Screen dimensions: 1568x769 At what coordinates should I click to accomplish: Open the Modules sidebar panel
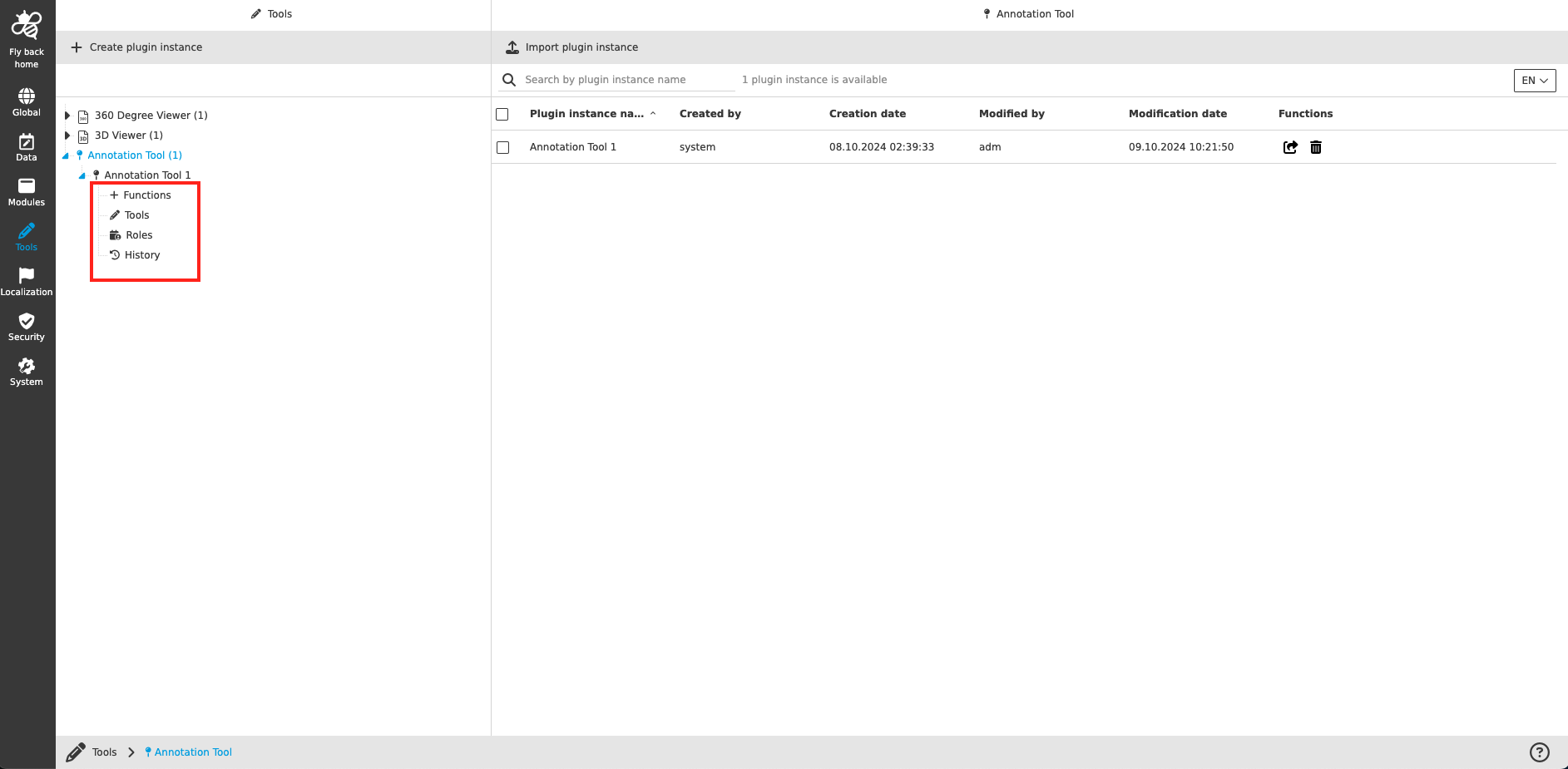[x=27, y=190]
